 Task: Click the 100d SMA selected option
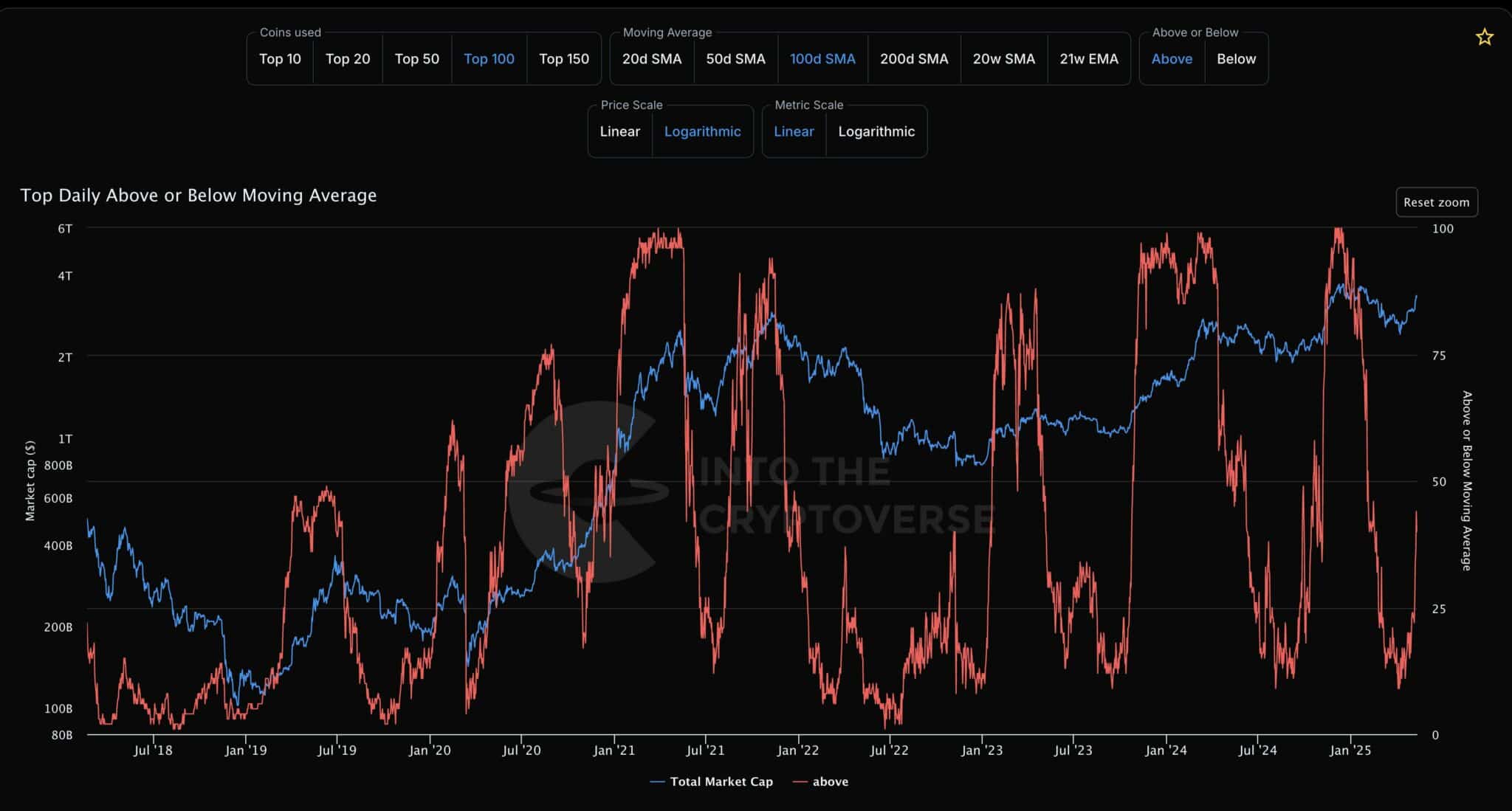[822, 59]
